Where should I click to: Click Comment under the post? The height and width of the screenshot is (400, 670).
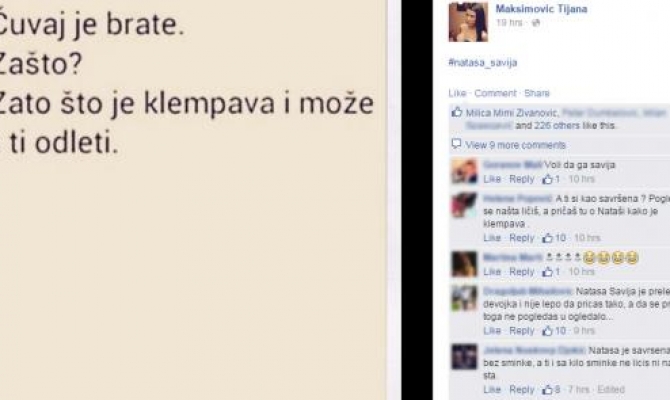click(495, 93)
